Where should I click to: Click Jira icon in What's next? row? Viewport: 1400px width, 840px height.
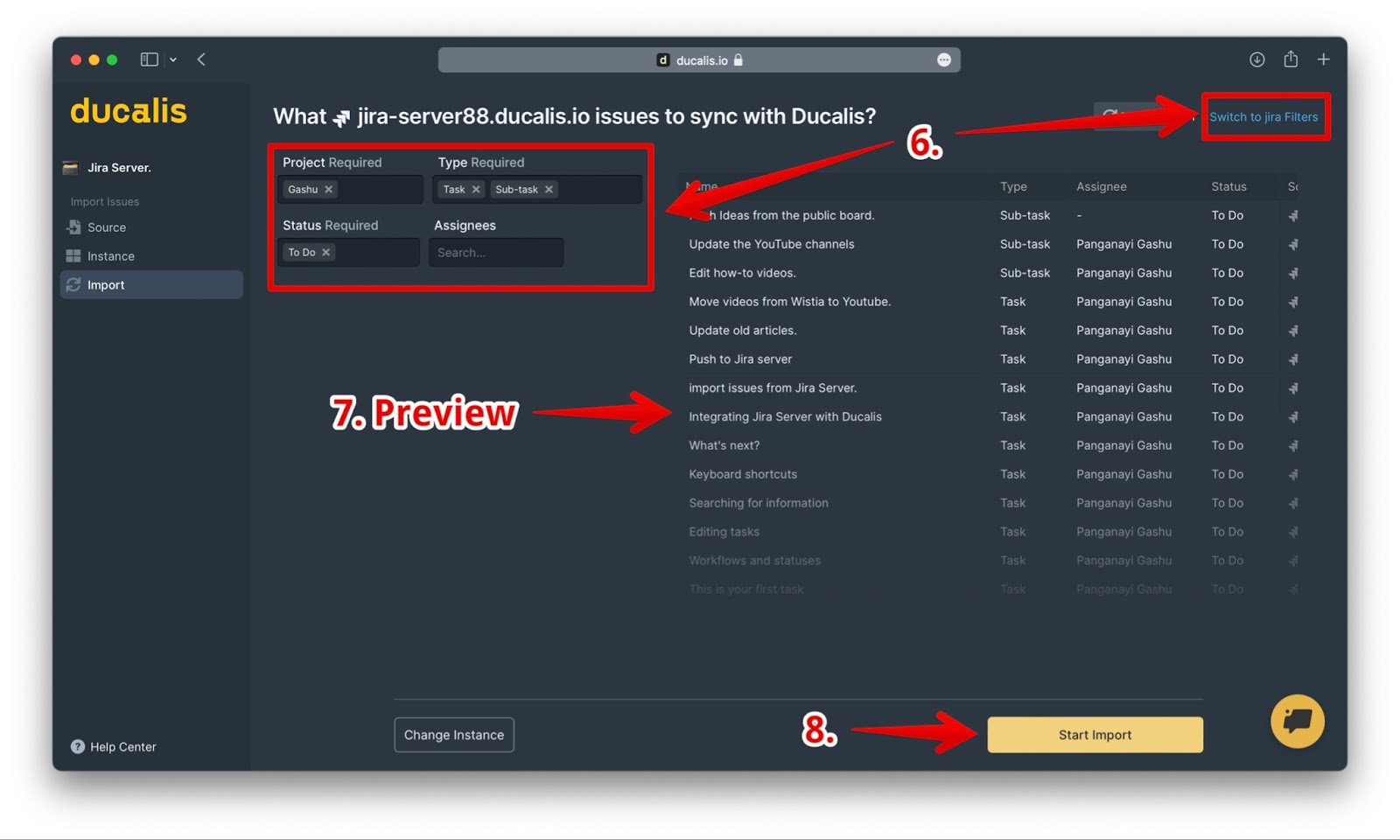click(x=1293, y=445)
